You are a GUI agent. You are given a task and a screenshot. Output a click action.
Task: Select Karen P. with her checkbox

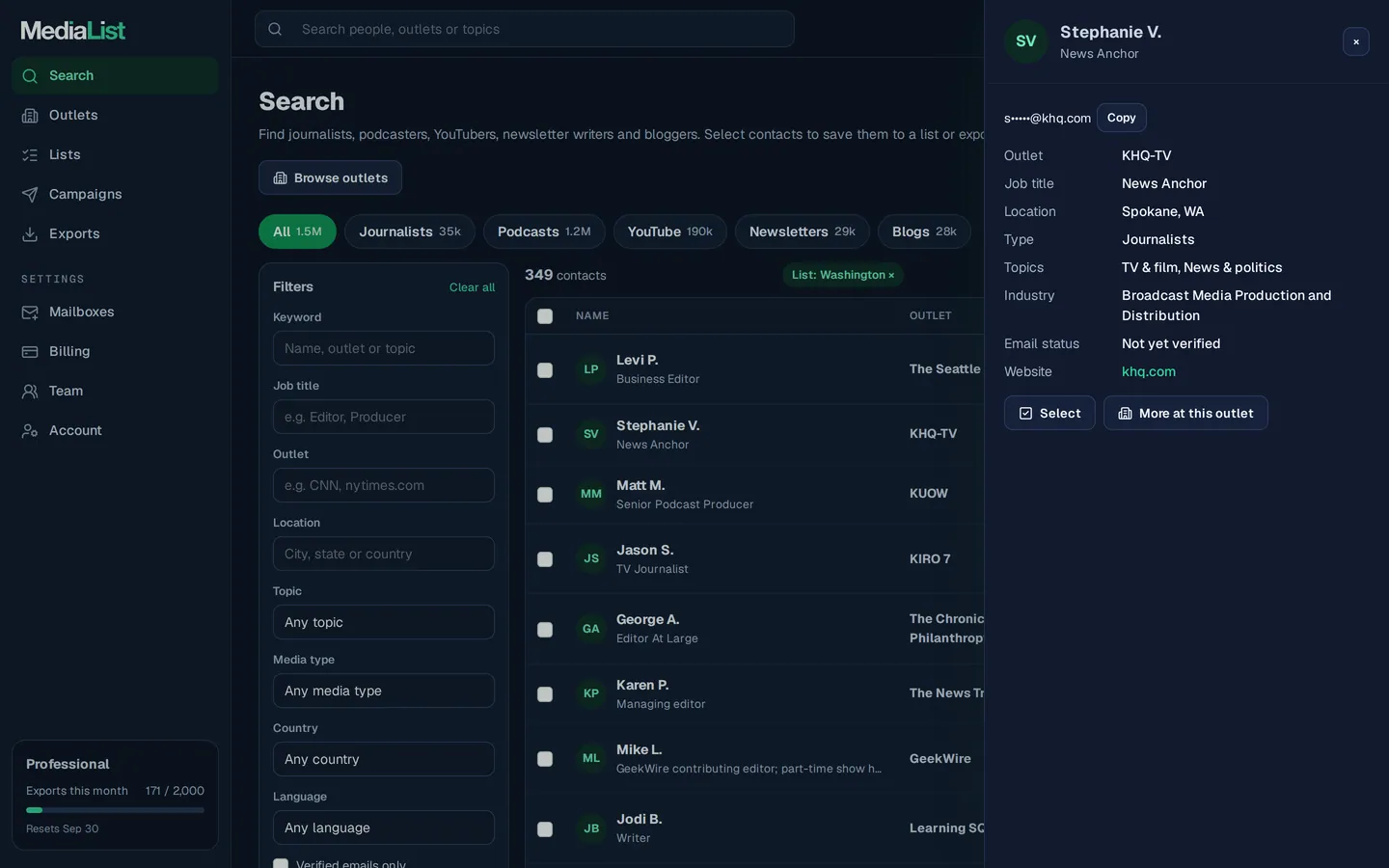(545, 694)
